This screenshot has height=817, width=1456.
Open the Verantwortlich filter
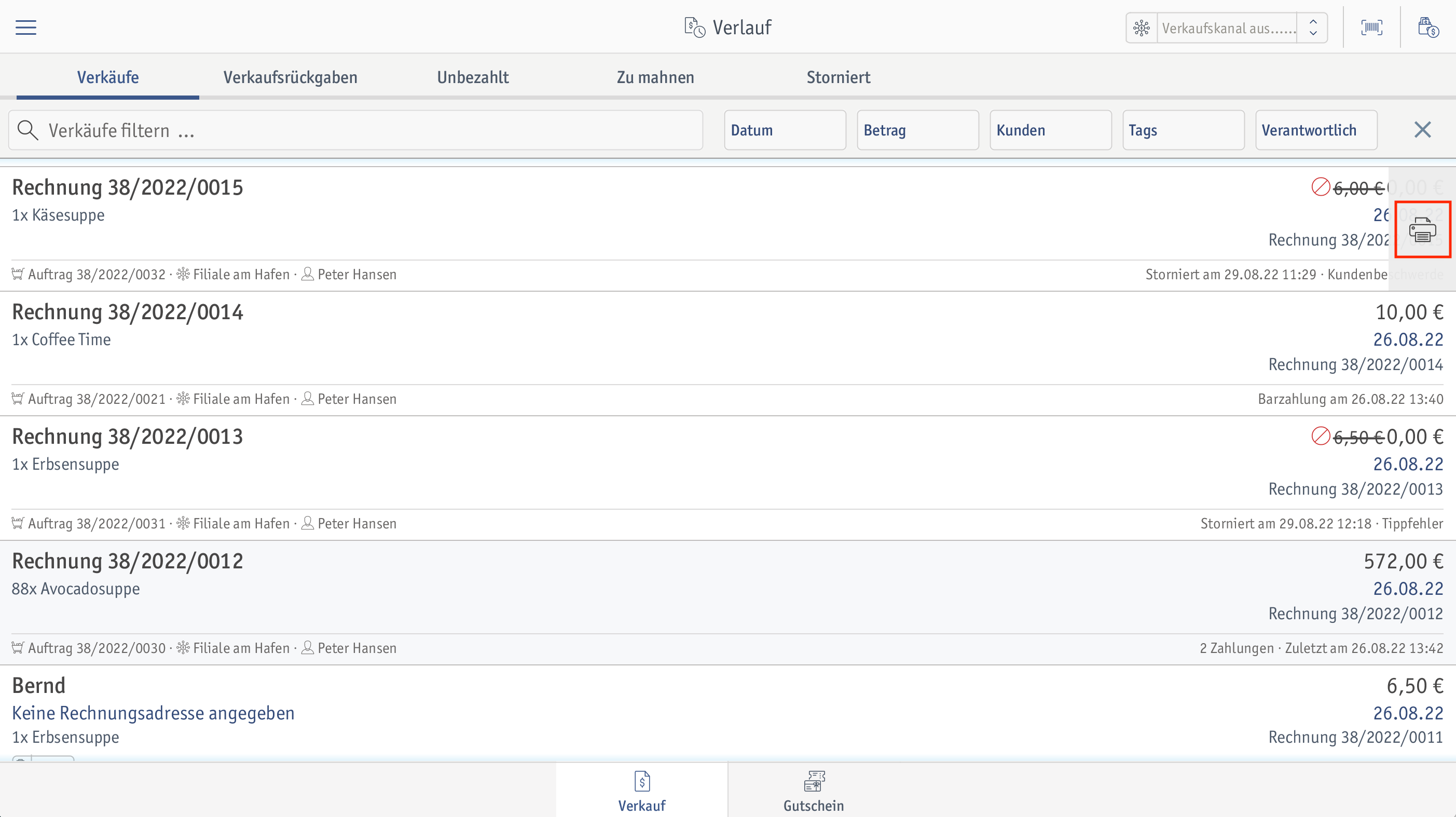[1316, 130]
